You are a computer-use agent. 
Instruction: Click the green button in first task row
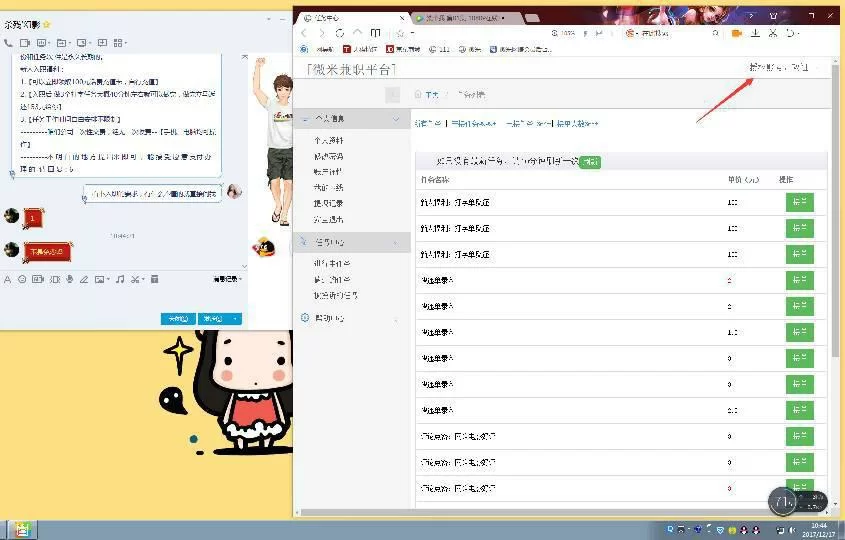point(799,202)
